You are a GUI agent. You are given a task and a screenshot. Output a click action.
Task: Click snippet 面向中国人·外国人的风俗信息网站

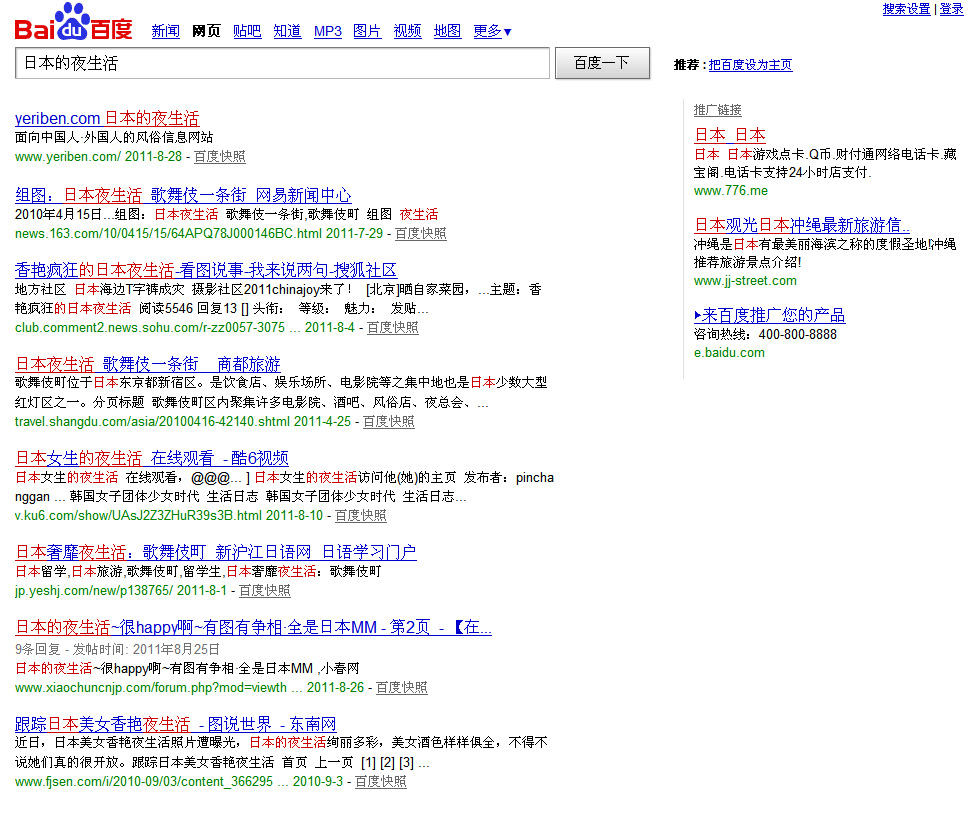click(114, 137)
